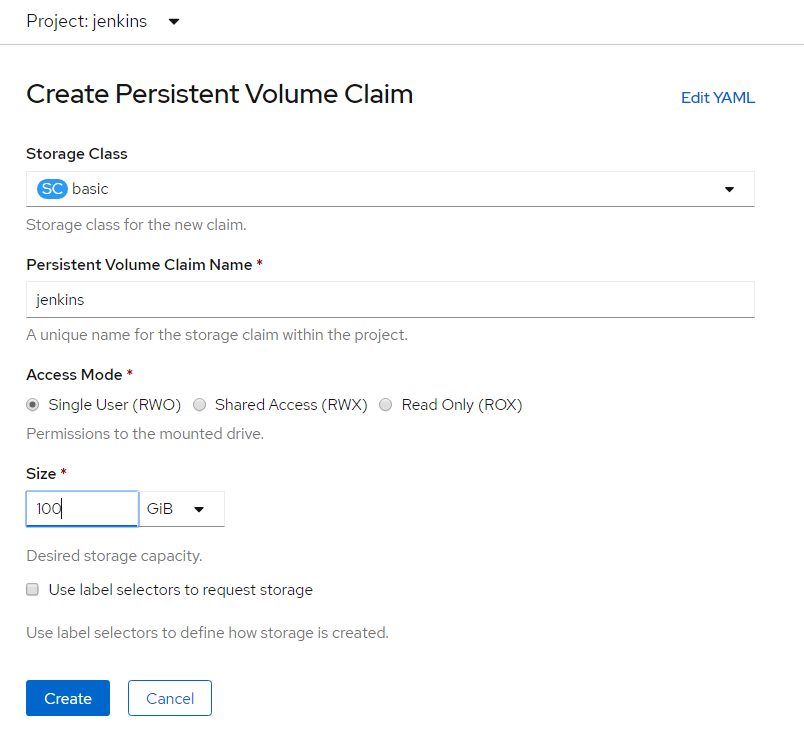Click the GiB unit text
The height and width of the screenshot is (743, 804).
(x=160, y=509)
